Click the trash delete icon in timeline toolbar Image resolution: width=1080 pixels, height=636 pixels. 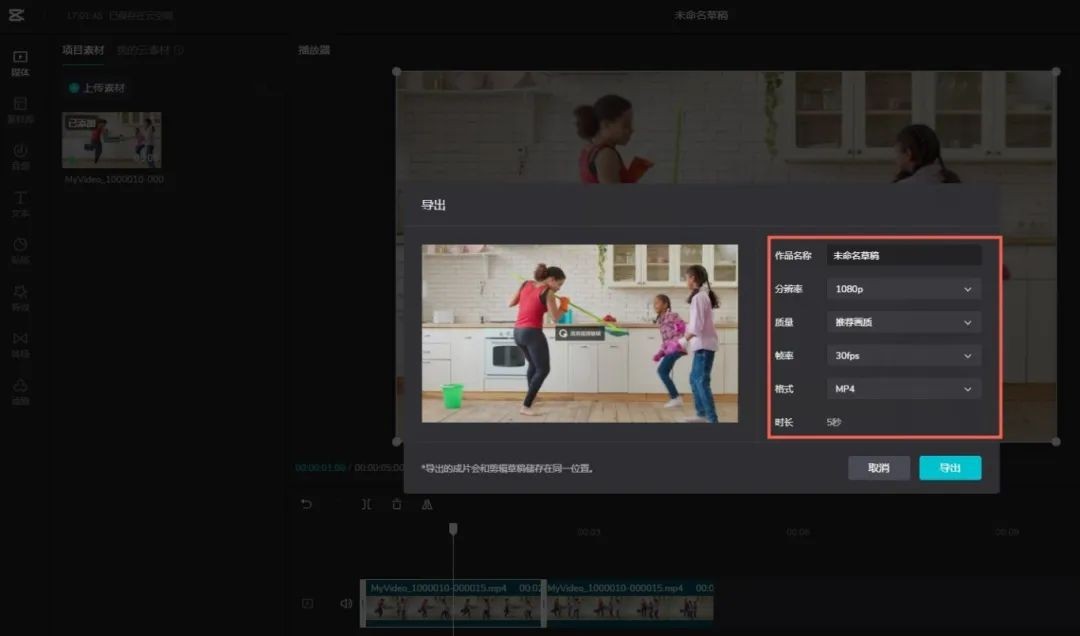click(397, 505)
